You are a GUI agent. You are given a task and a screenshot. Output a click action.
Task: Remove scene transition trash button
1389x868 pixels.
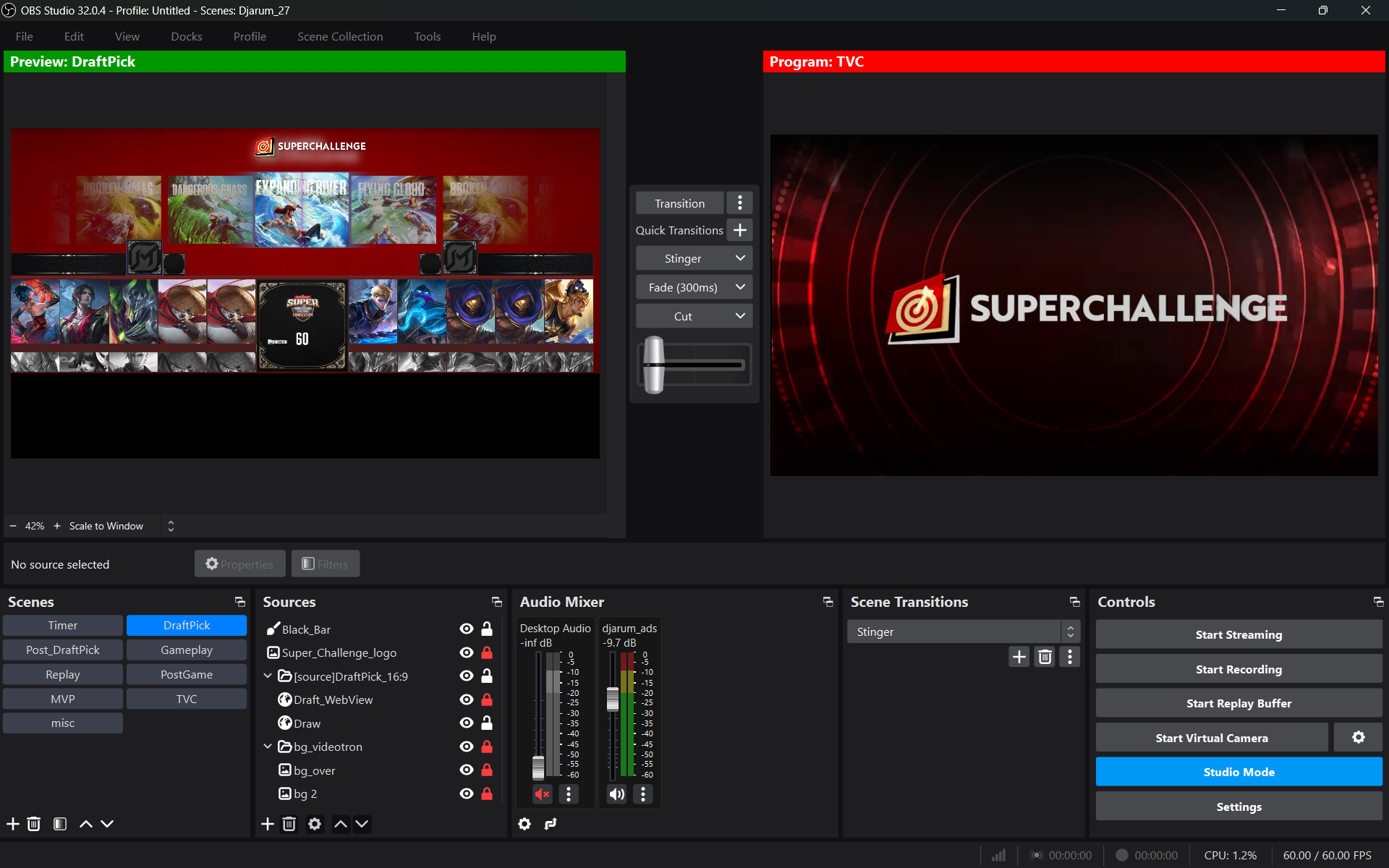coord(1045,657)
